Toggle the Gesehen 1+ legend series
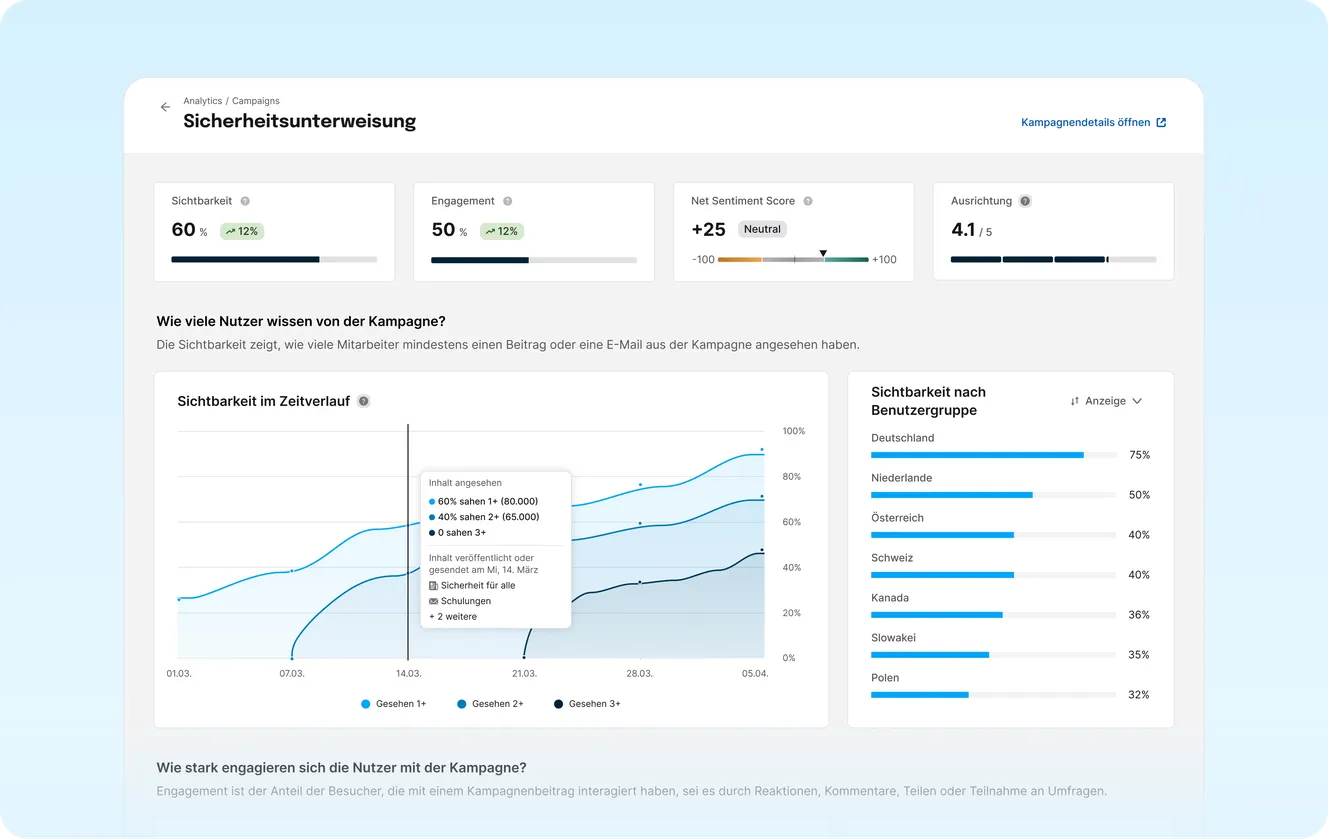The height and width of the screenshot is (839, 1328). pyautogui.click(x=394, y=704)
